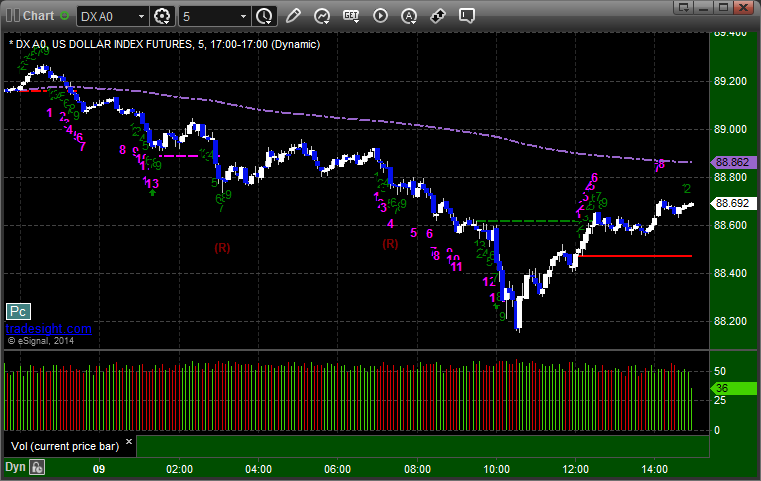
Task: Maximize the chart window
Action: pos(723,7)
